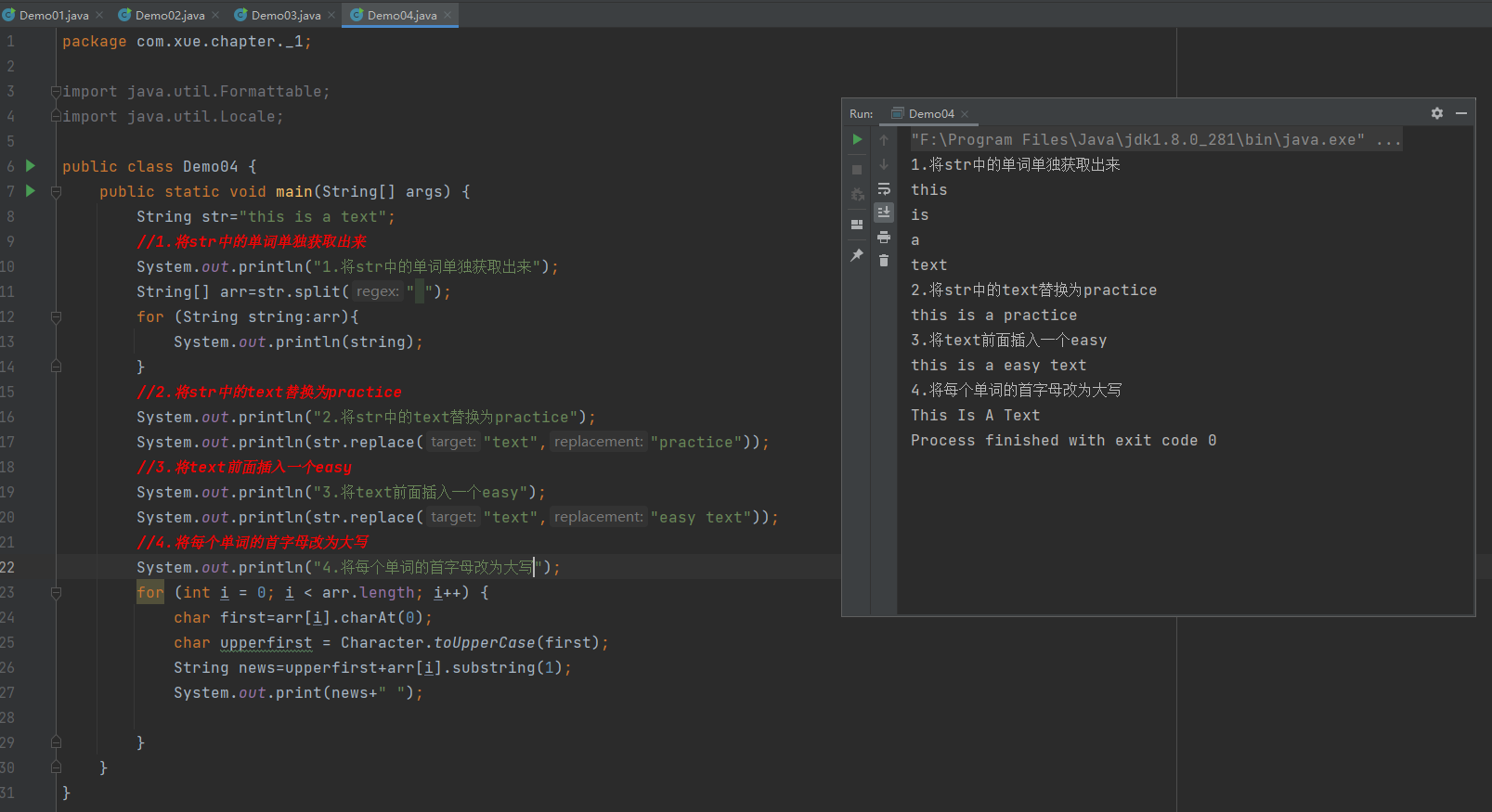Open Run panel settings gear
The width and height of the screenshot is (1492, 812).
click(x=1436, y=113)
